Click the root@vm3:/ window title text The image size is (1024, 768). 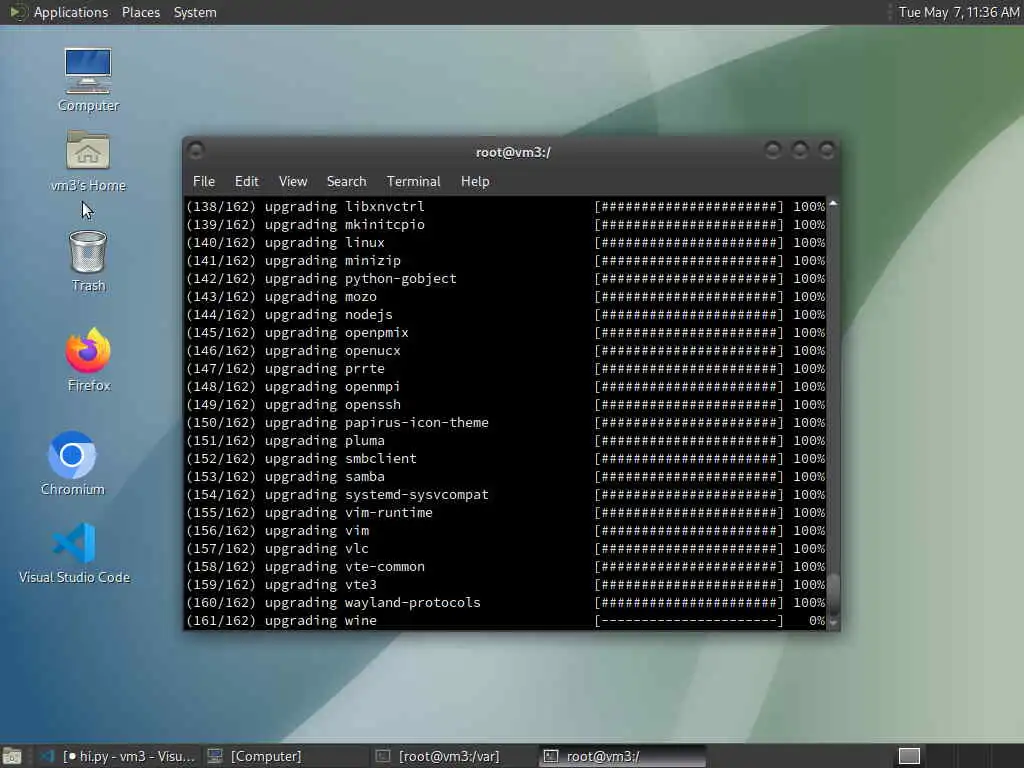513,152
